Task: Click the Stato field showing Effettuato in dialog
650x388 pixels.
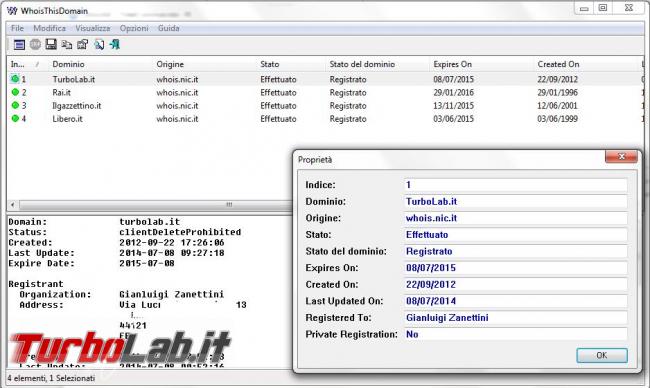Action: 515,235
